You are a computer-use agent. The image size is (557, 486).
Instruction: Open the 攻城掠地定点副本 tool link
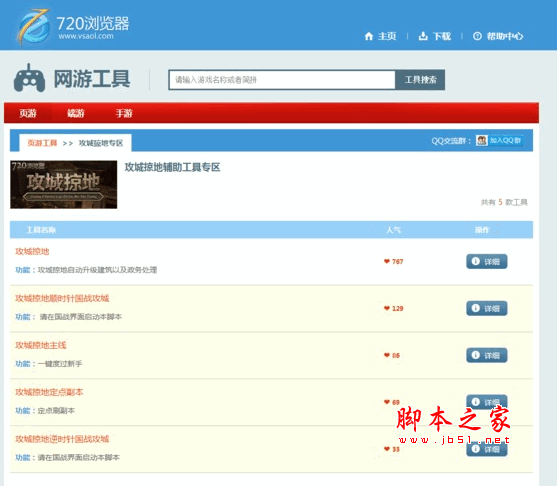49,392
